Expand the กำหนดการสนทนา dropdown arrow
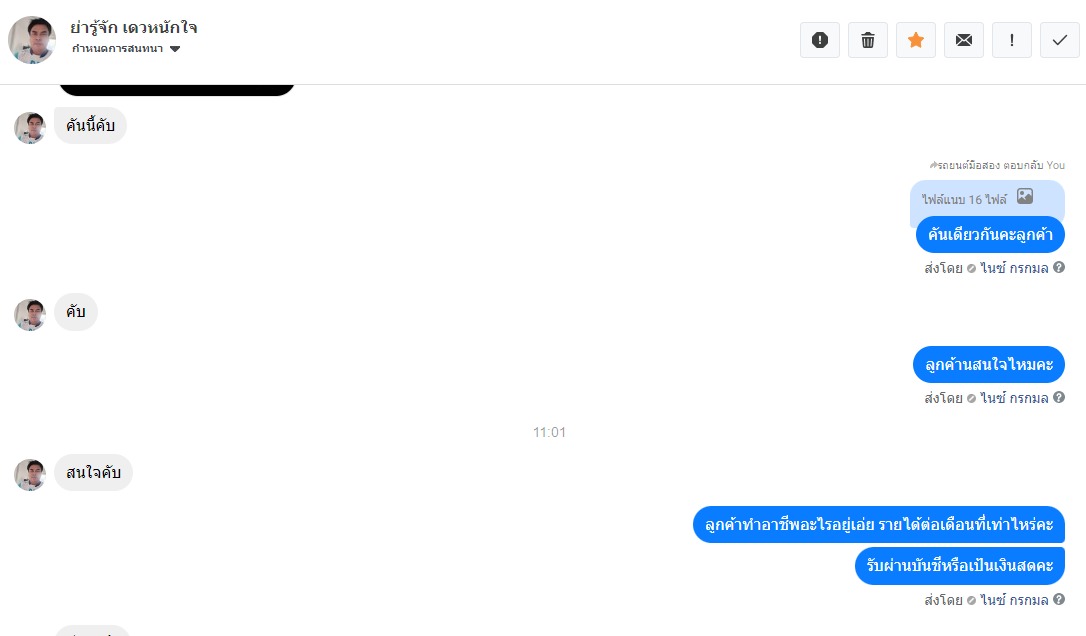 pos(175,48)
